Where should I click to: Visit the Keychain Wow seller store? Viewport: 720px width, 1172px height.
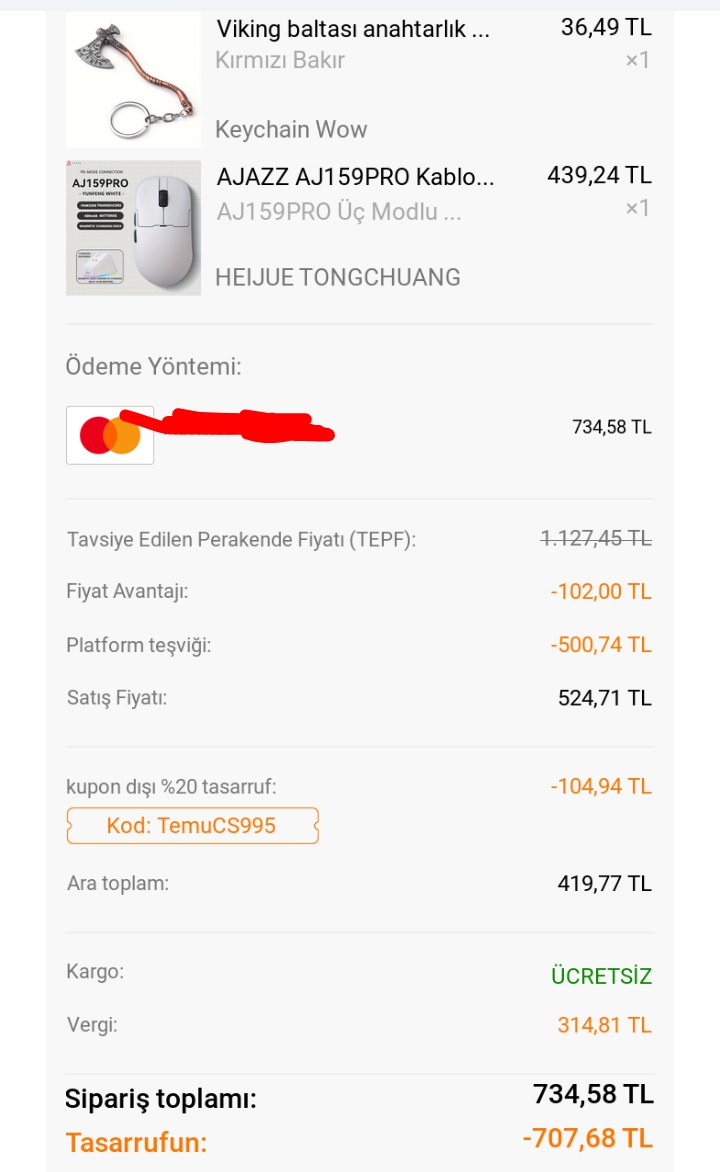tap(291, 129)
